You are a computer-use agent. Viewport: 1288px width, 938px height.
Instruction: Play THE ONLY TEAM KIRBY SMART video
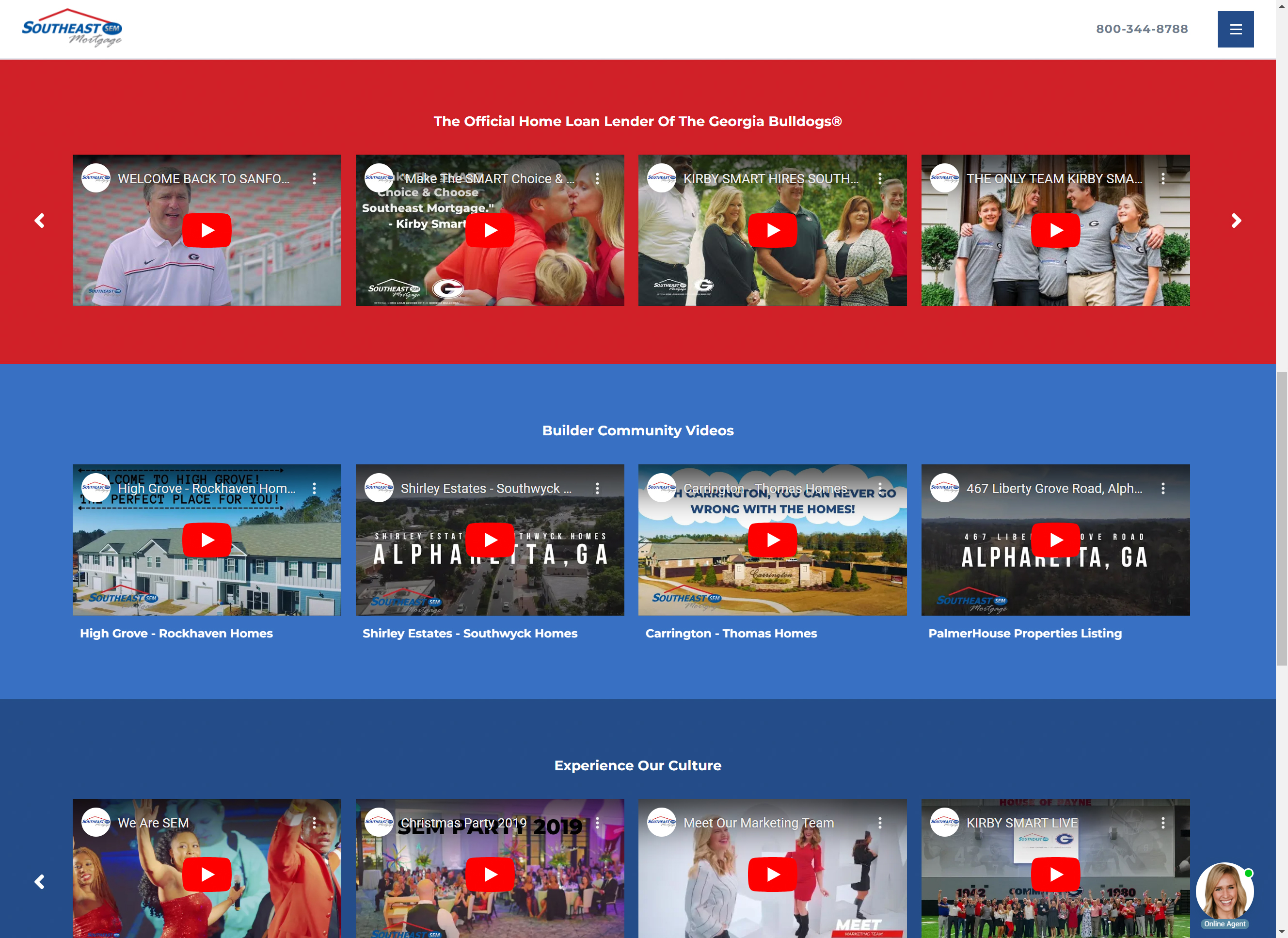[1055, 230]
